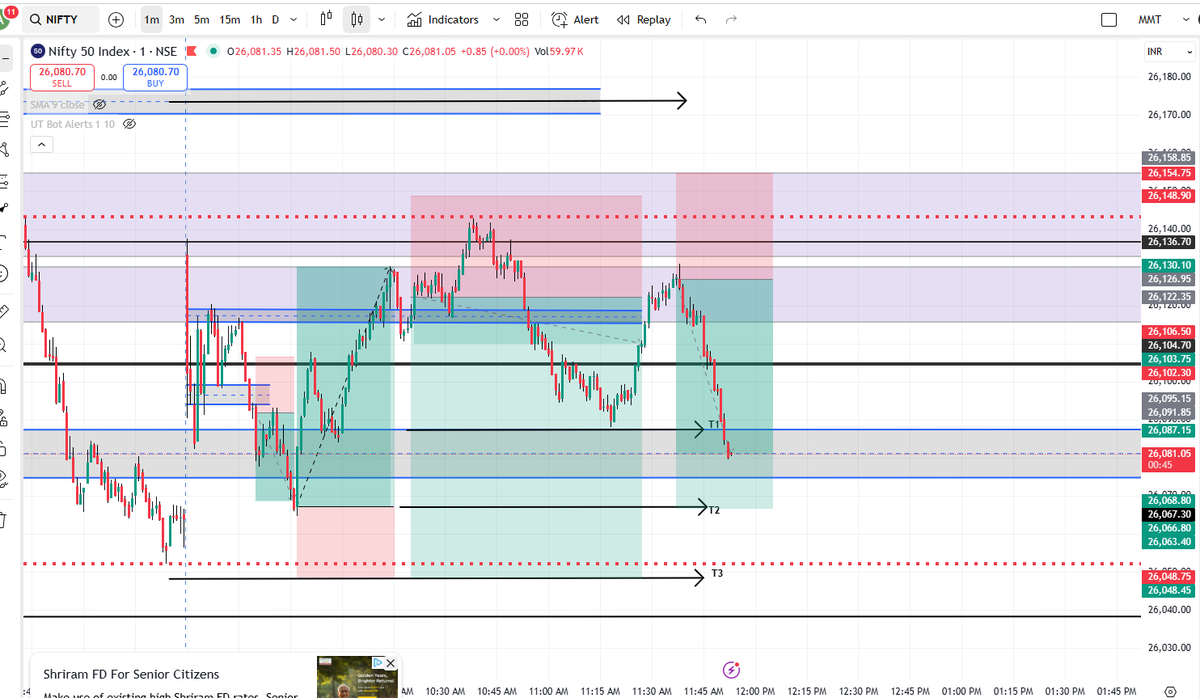Viewport: 1200px width, 698px height.
Task: Click the 12:00 PM time axis label
Action: [x=755, y=691]
